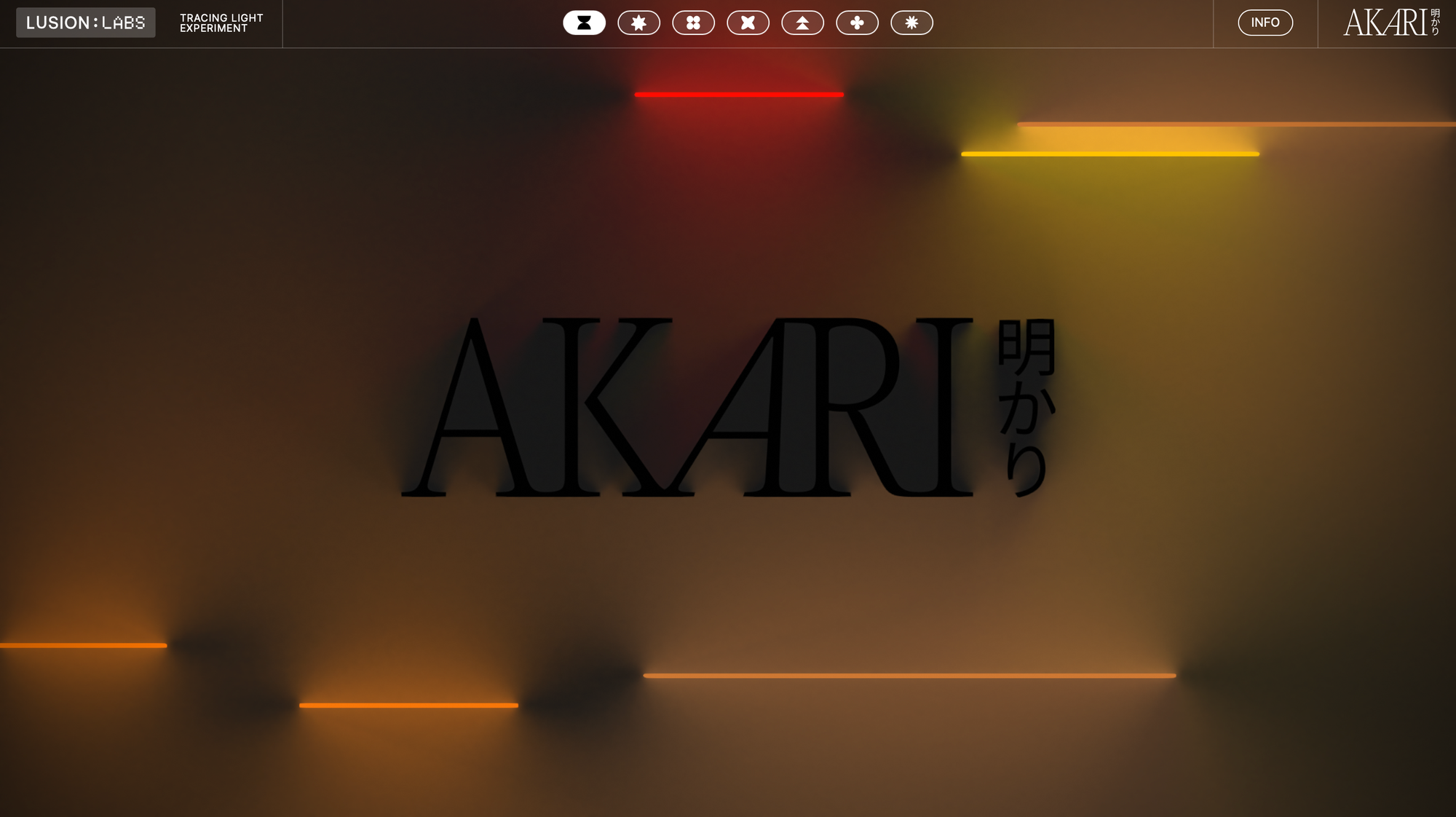
Task: Switch to the asterisk burst scene
Action: (x=911, y=23)
